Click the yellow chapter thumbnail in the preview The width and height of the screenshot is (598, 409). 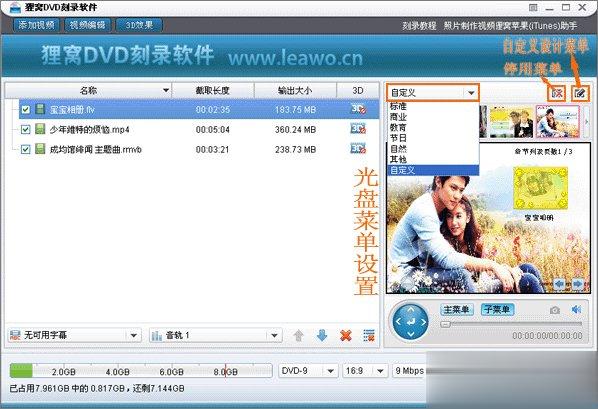pos(540,188)
